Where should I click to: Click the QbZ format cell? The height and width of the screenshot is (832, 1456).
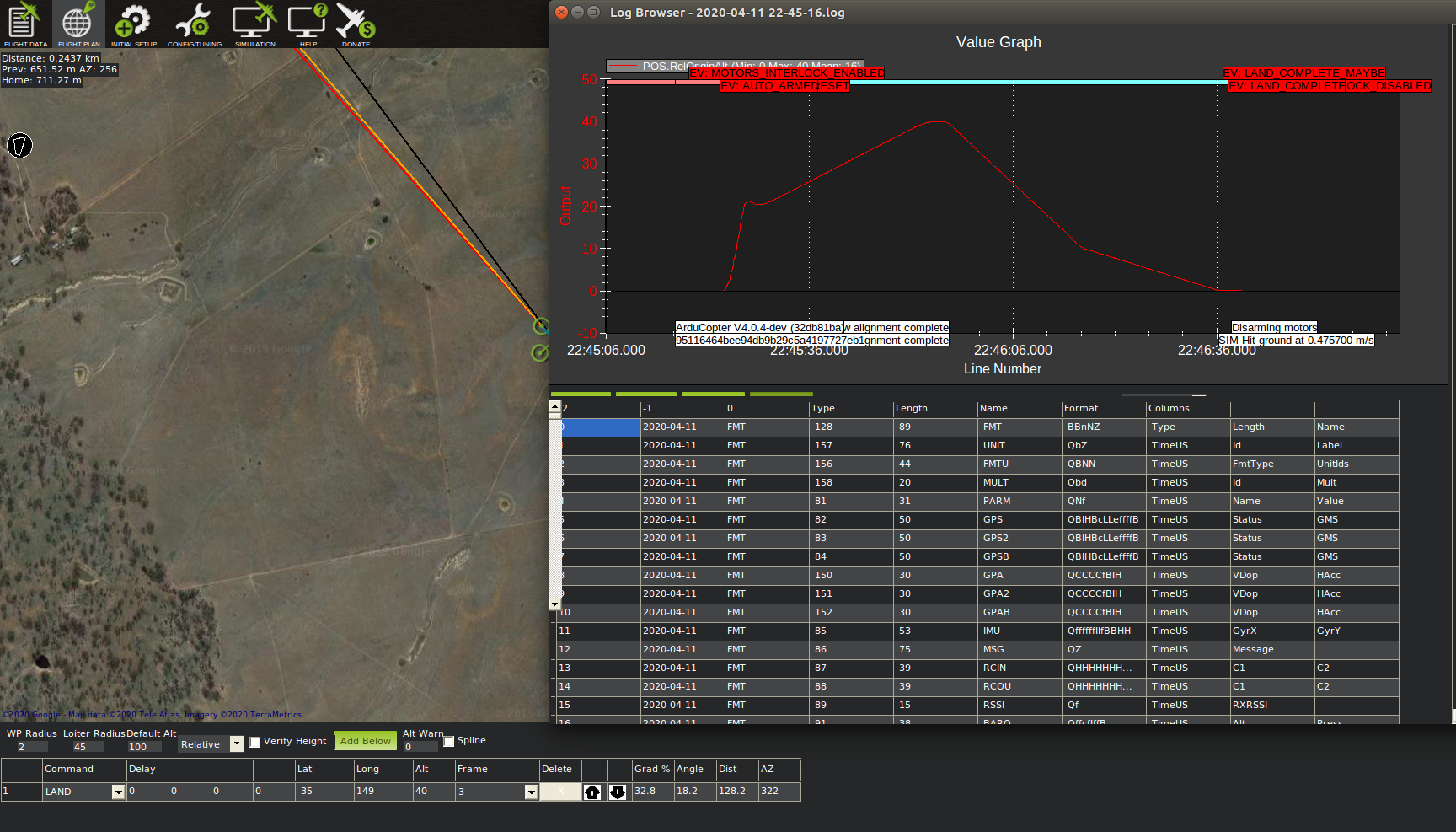tap(1104, 446)
